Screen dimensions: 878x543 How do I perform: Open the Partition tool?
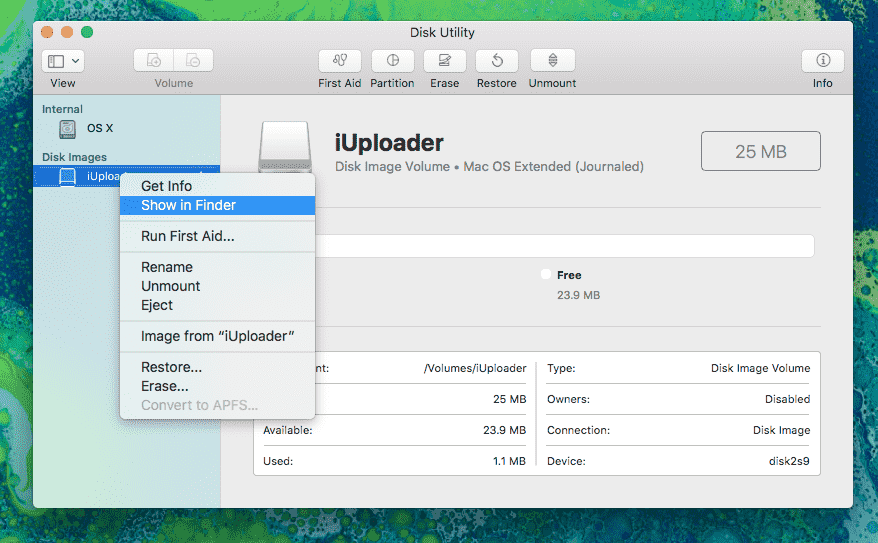tap(393, 60)
